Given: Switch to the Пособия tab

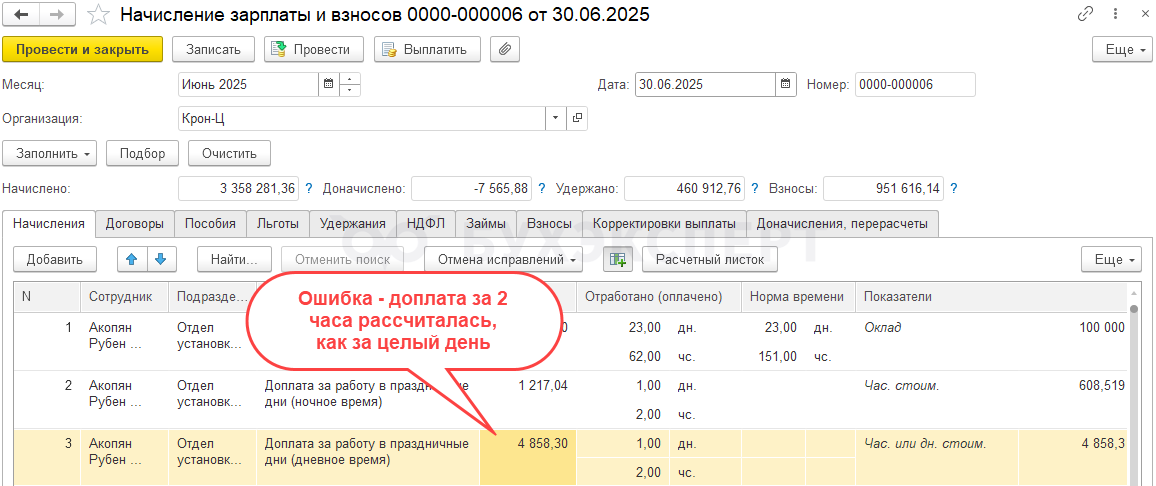Looking at the screenshot, I should (210, 223).
